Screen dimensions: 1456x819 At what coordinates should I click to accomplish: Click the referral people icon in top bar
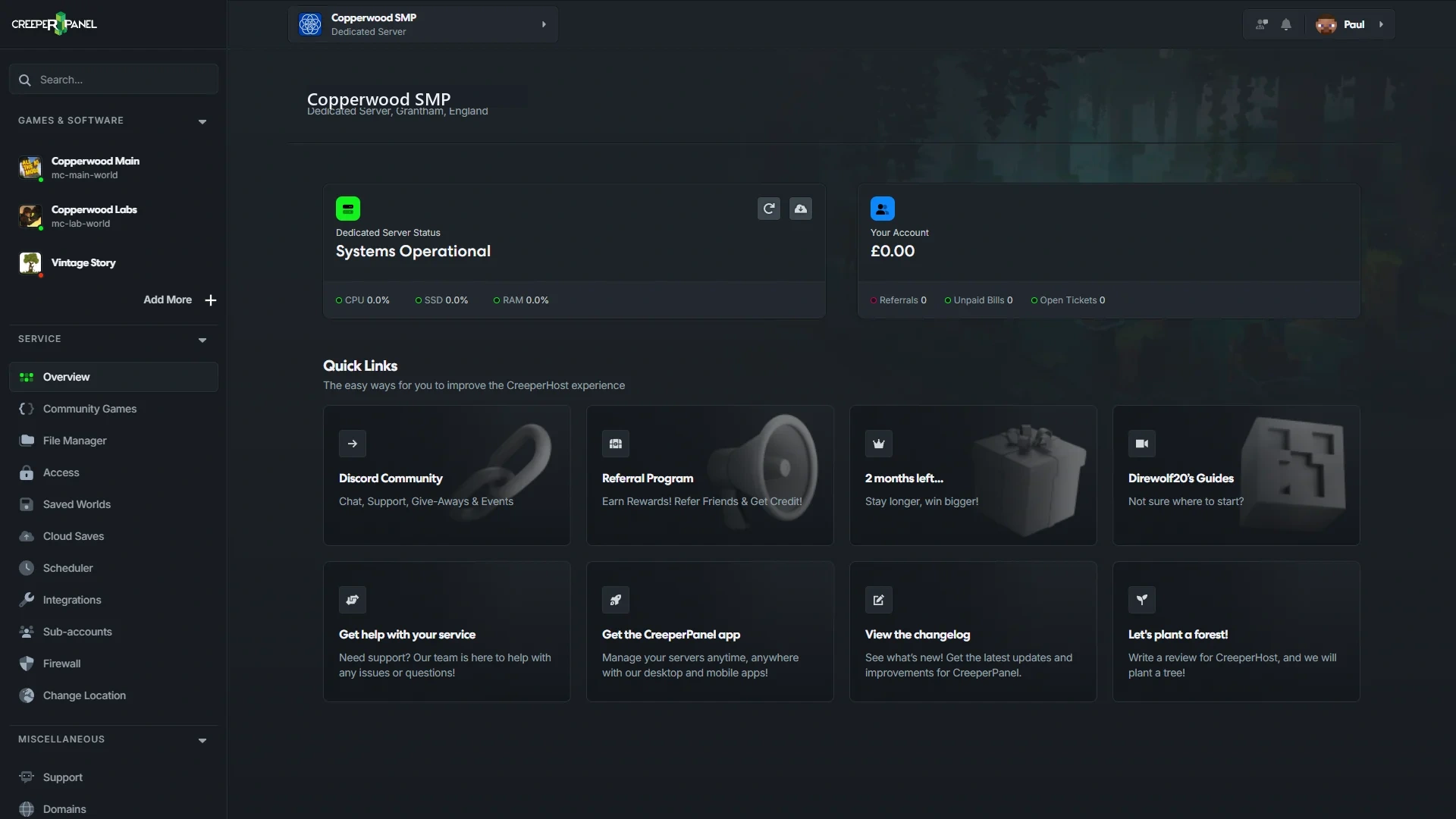pyautogui.click(x=1262, y=24)
